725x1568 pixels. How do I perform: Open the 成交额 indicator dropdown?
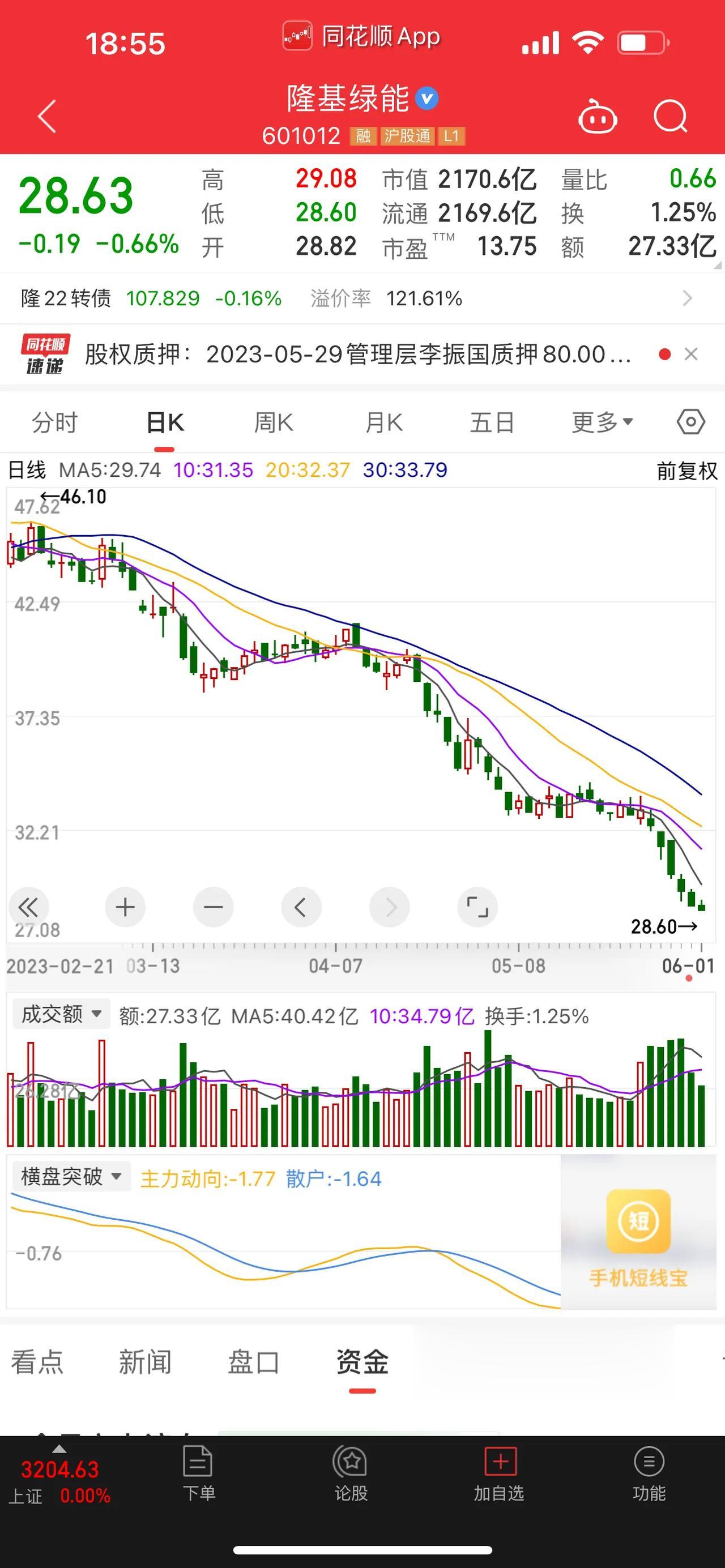tap(61, 1014)
